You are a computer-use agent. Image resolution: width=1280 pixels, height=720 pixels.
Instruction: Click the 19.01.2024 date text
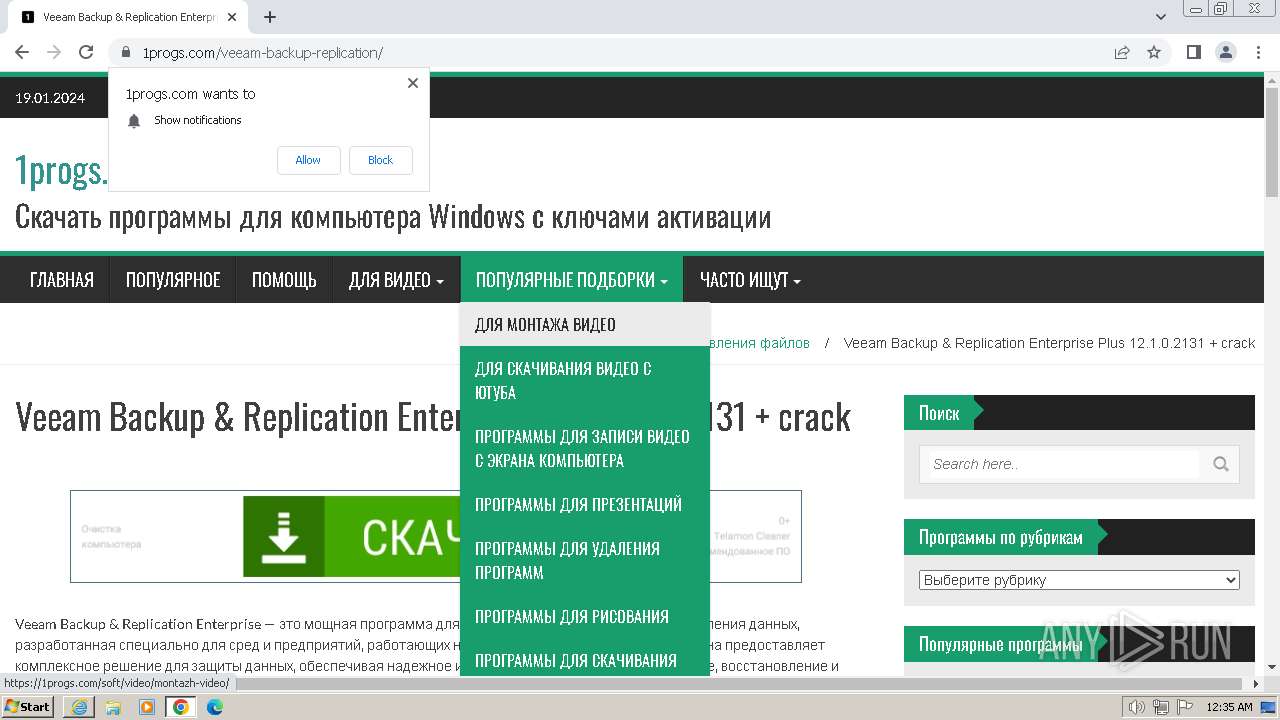pos(50,98)
